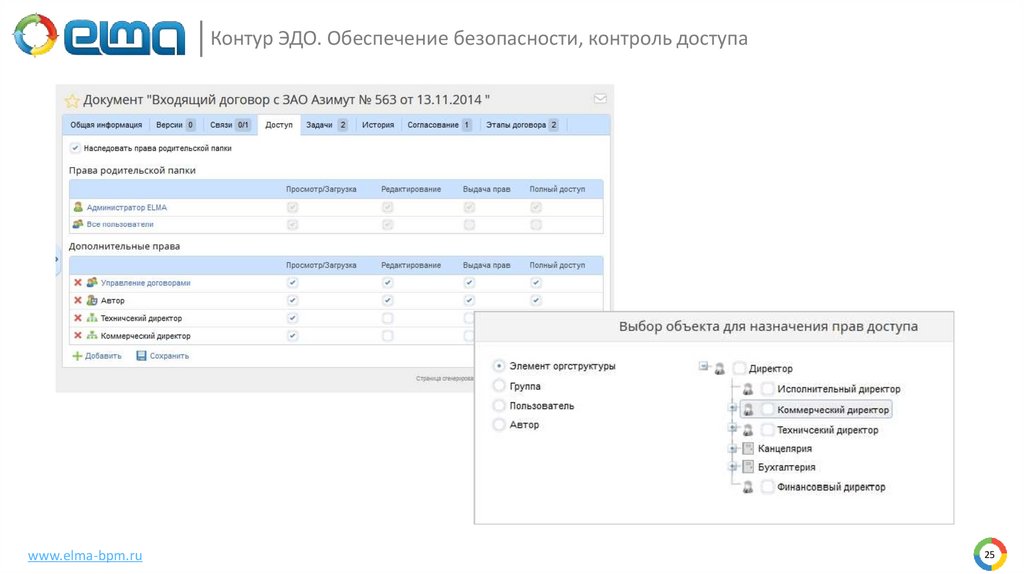1024x574 pixels.
Task: Expand the Канцелярия tree node
Action: tap(732, 449)
